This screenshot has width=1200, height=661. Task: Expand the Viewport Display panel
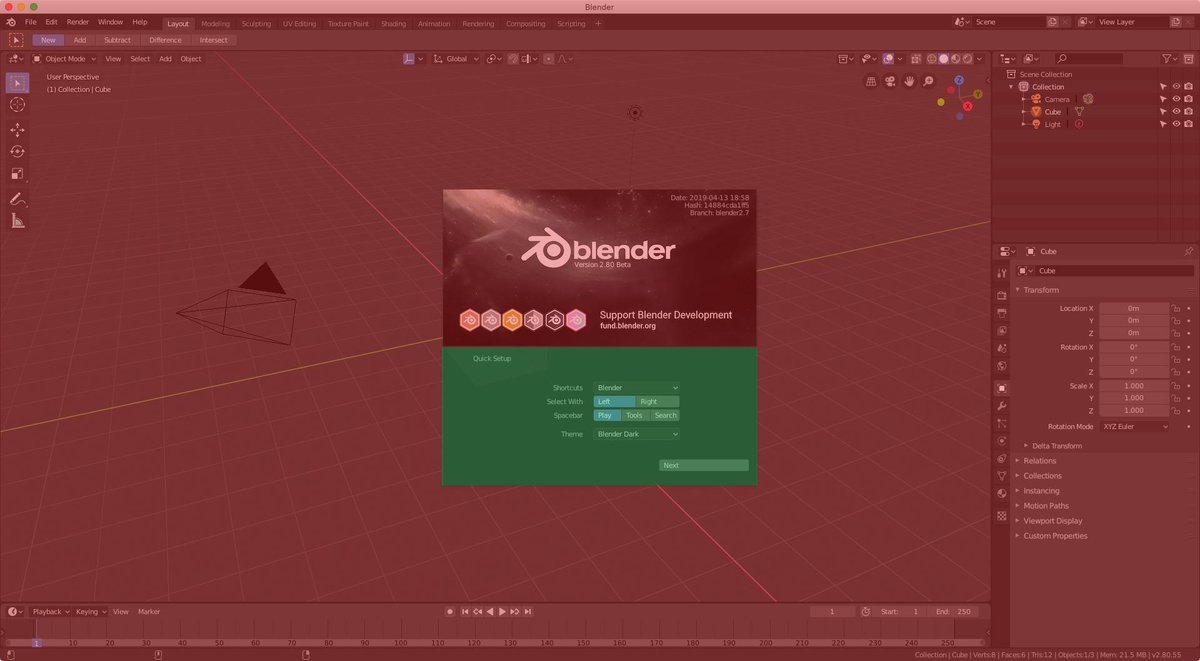coord(1052,521)
